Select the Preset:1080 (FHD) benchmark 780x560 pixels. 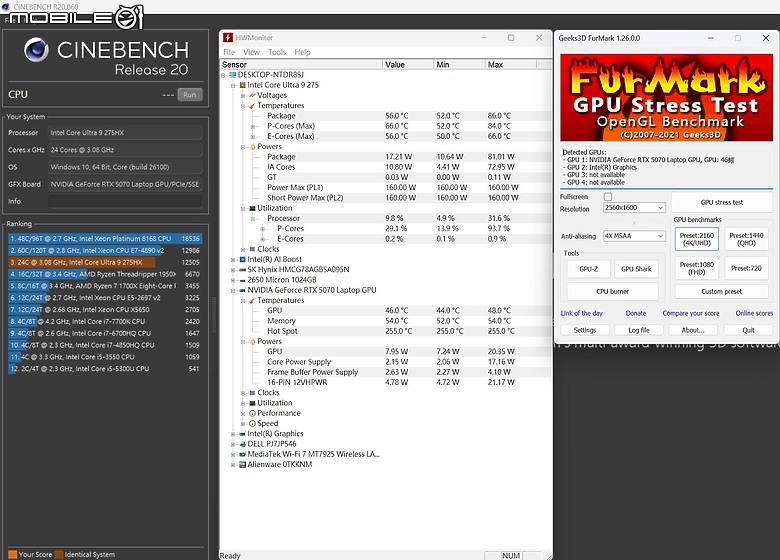pyautogui.click(x=696, y=268)
